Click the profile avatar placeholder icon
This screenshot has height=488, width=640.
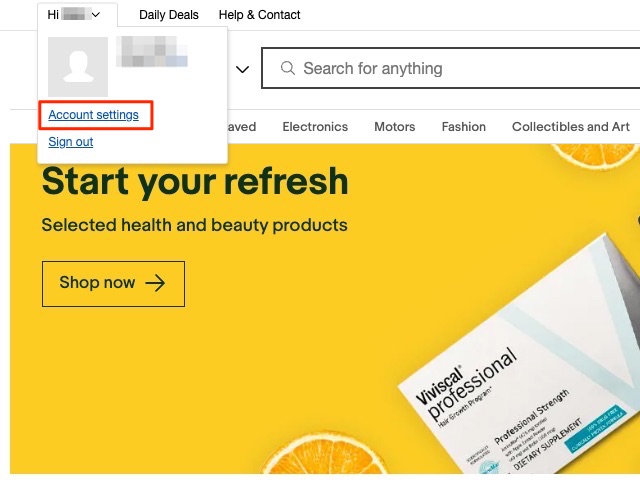click(x=78, y=66)
